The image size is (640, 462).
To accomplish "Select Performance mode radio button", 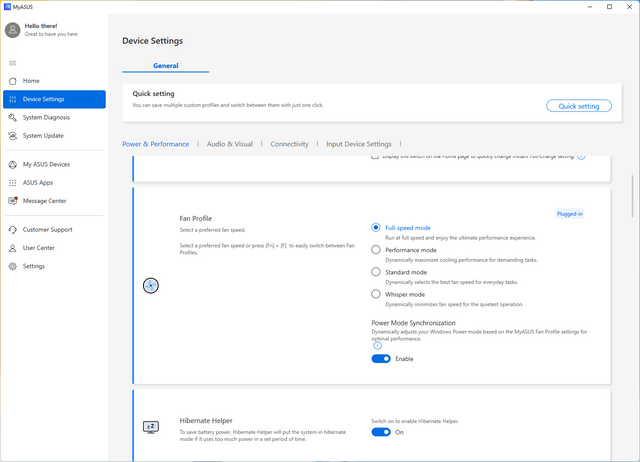I will coord(376,249).
